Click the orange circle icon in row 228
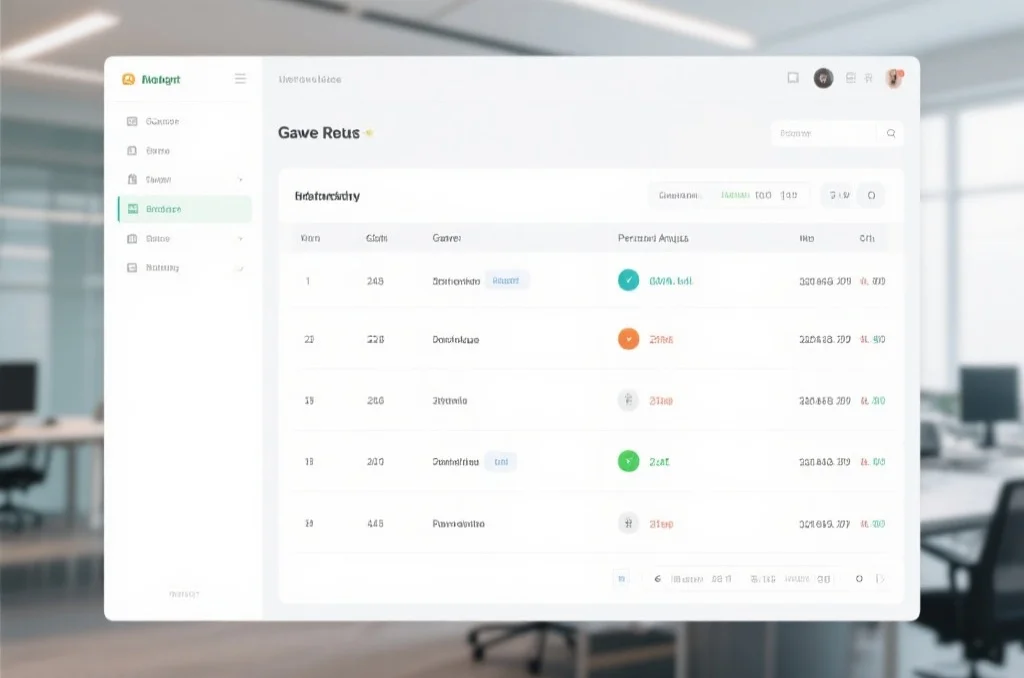Image resolution: width=1024 pixels, height=678 pixels. (628, 339)
